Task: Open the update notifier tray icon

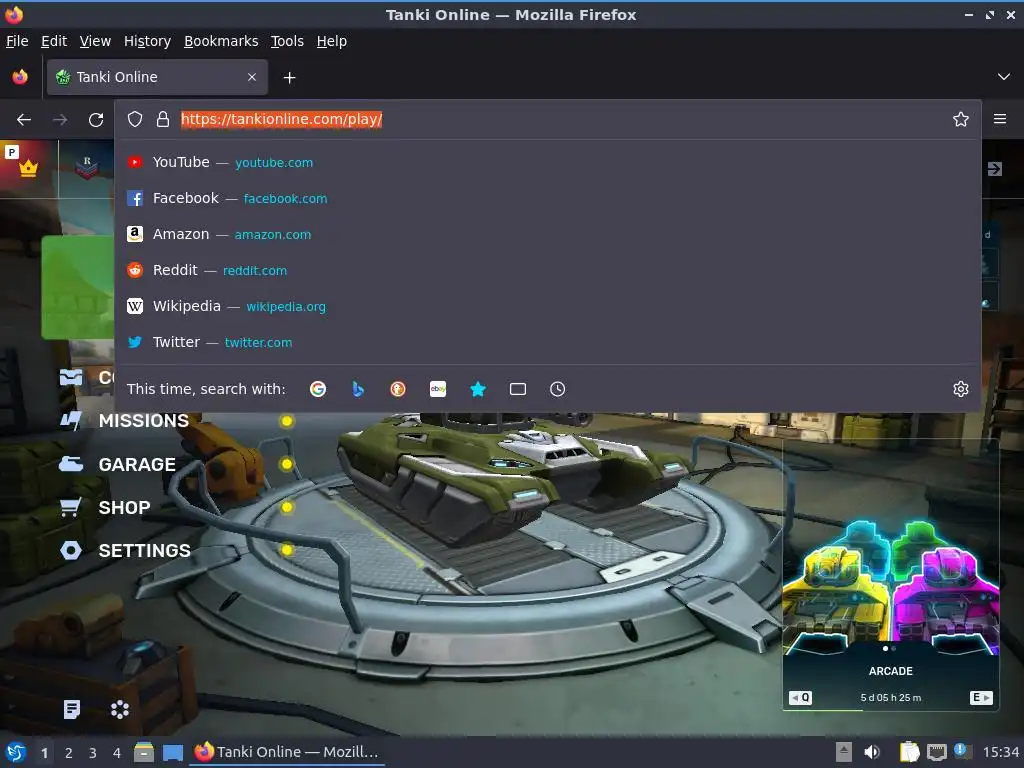Action: tap(961, 750)
